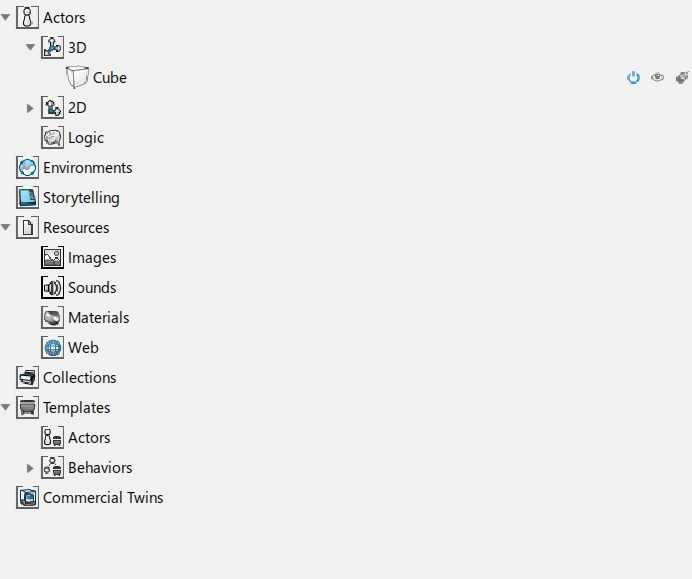Expand the Behaviors templates node
This screenshot has height=579, width=692.
coord(30,468)
